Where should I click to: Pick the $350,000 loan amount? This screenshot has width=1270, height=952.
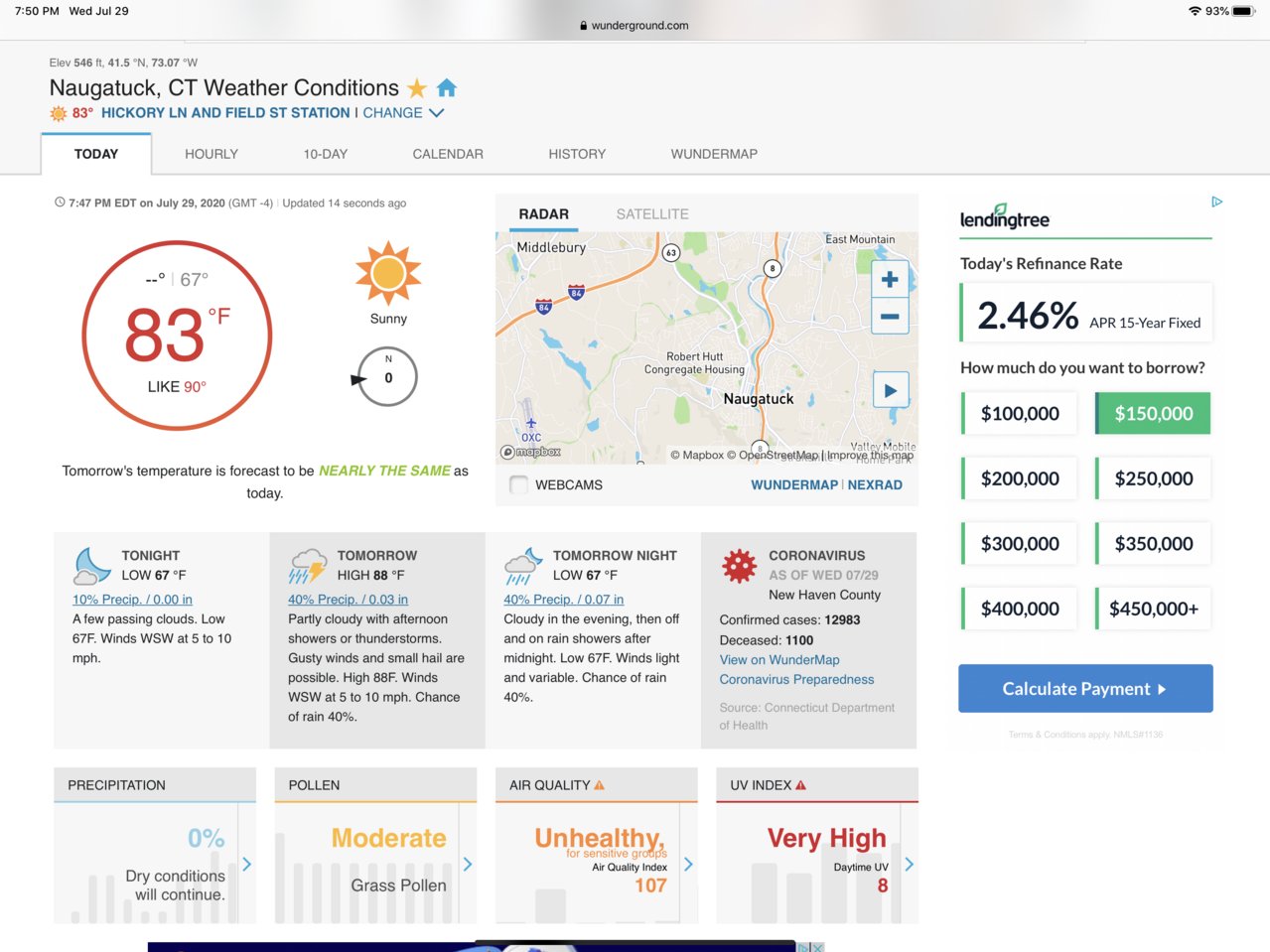1153,544
